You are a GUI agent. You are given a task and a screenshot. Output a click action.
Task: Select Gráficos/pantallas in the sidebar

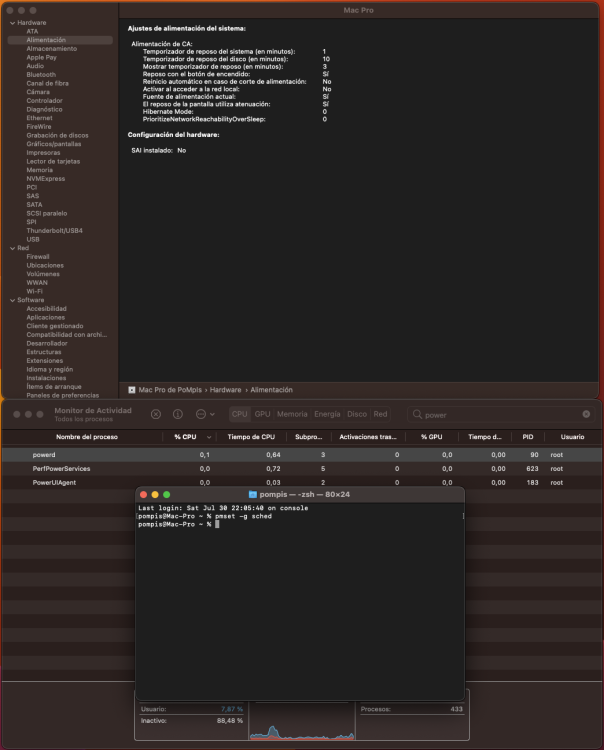point(54,144)
